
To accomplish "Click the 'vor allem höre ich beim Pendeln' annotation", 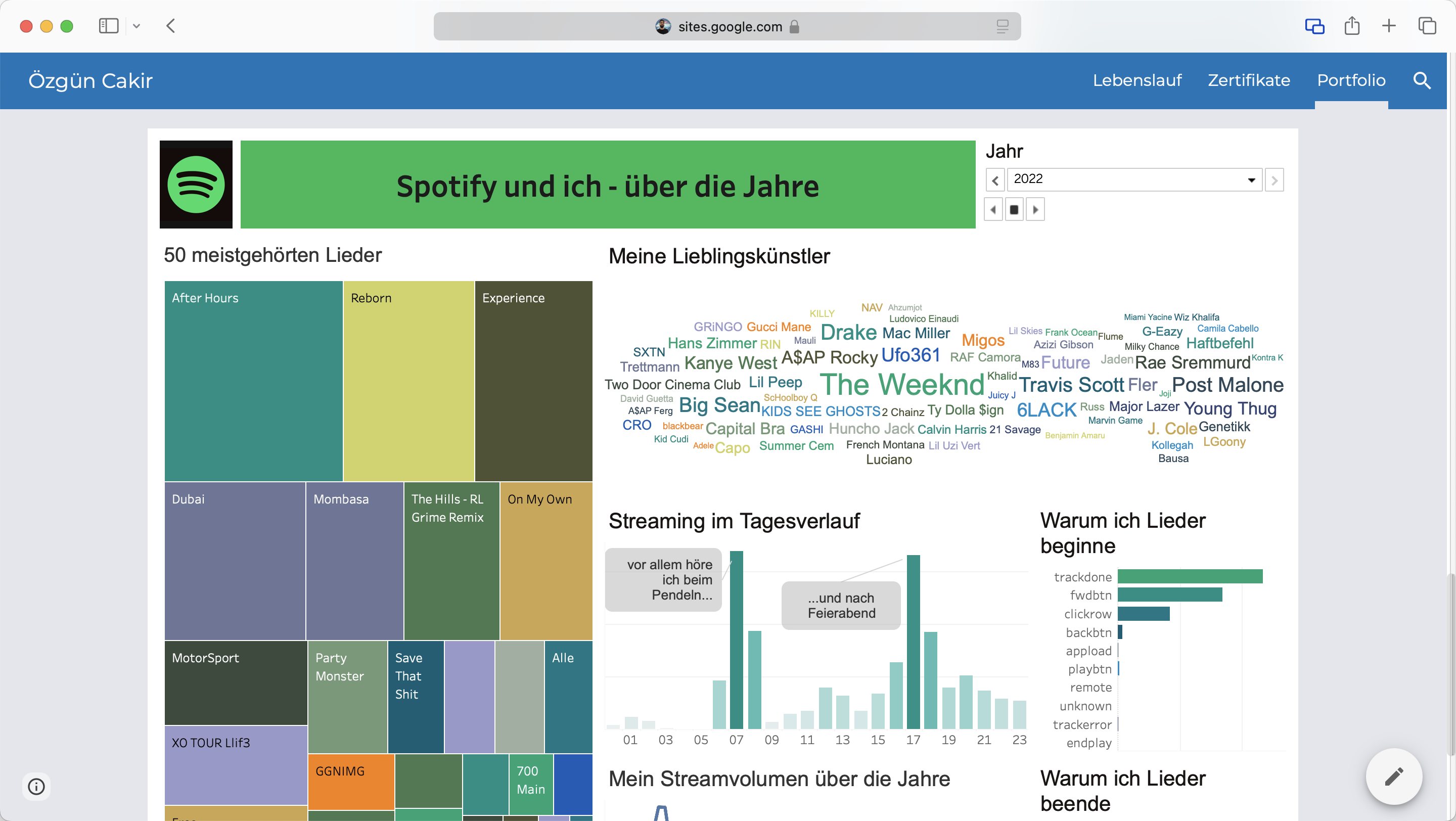I will click(663, 580).
